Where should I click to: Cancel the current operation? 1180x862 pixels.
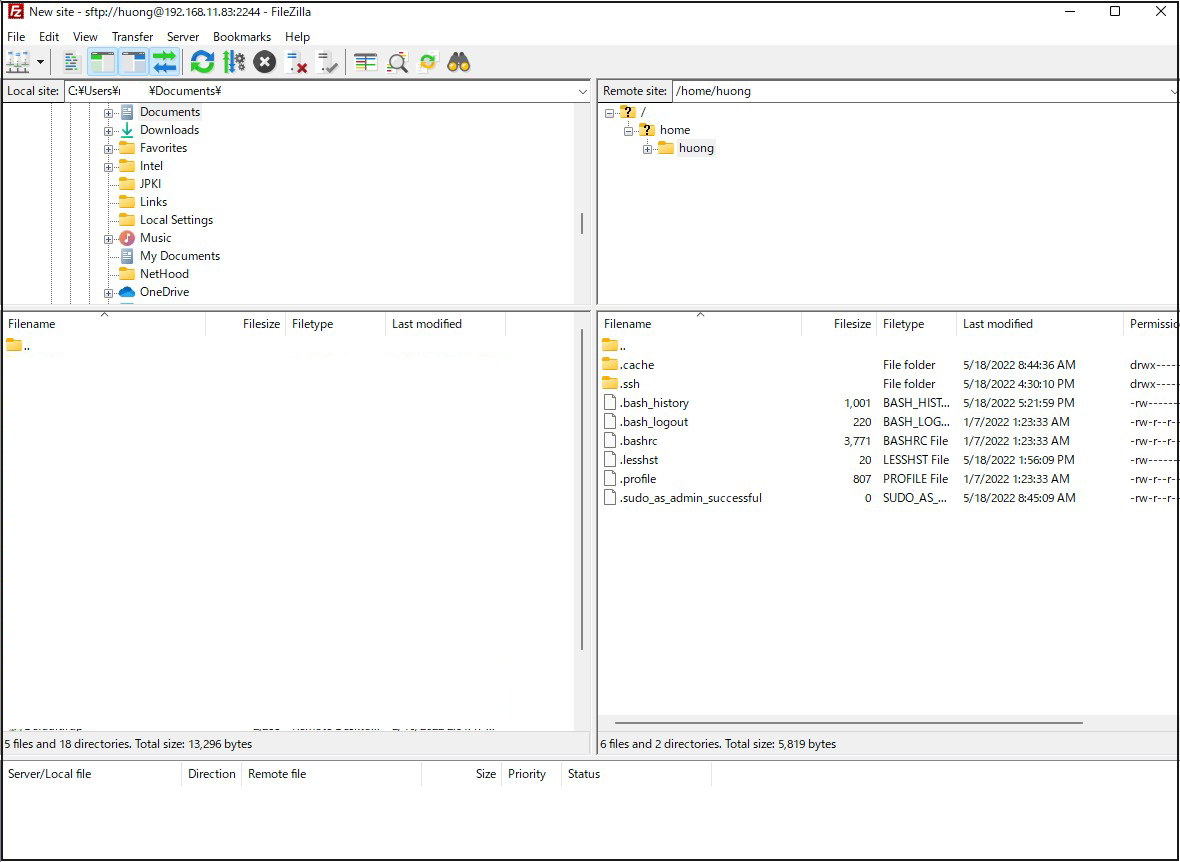(264, 62)
